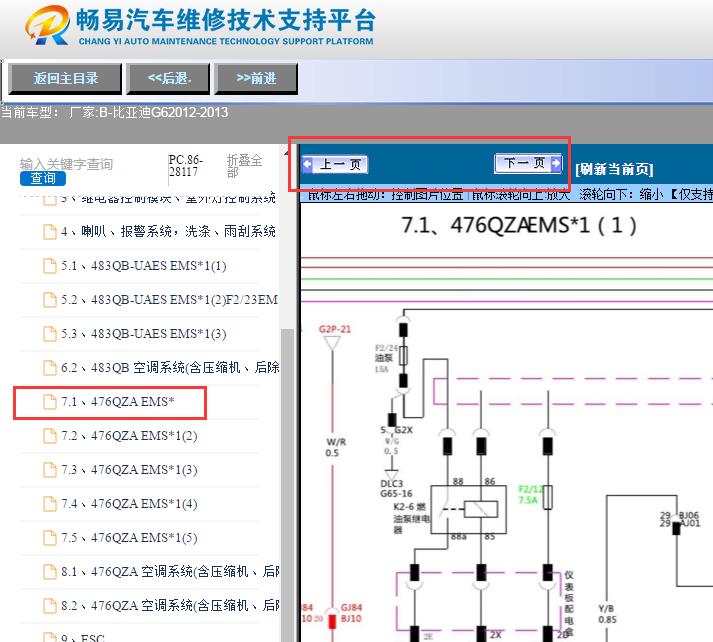Image resolution: width=713 pixels, height=642 pixels.
Task: Click document icon beside 7.4 entry
Action: point(50,504)
